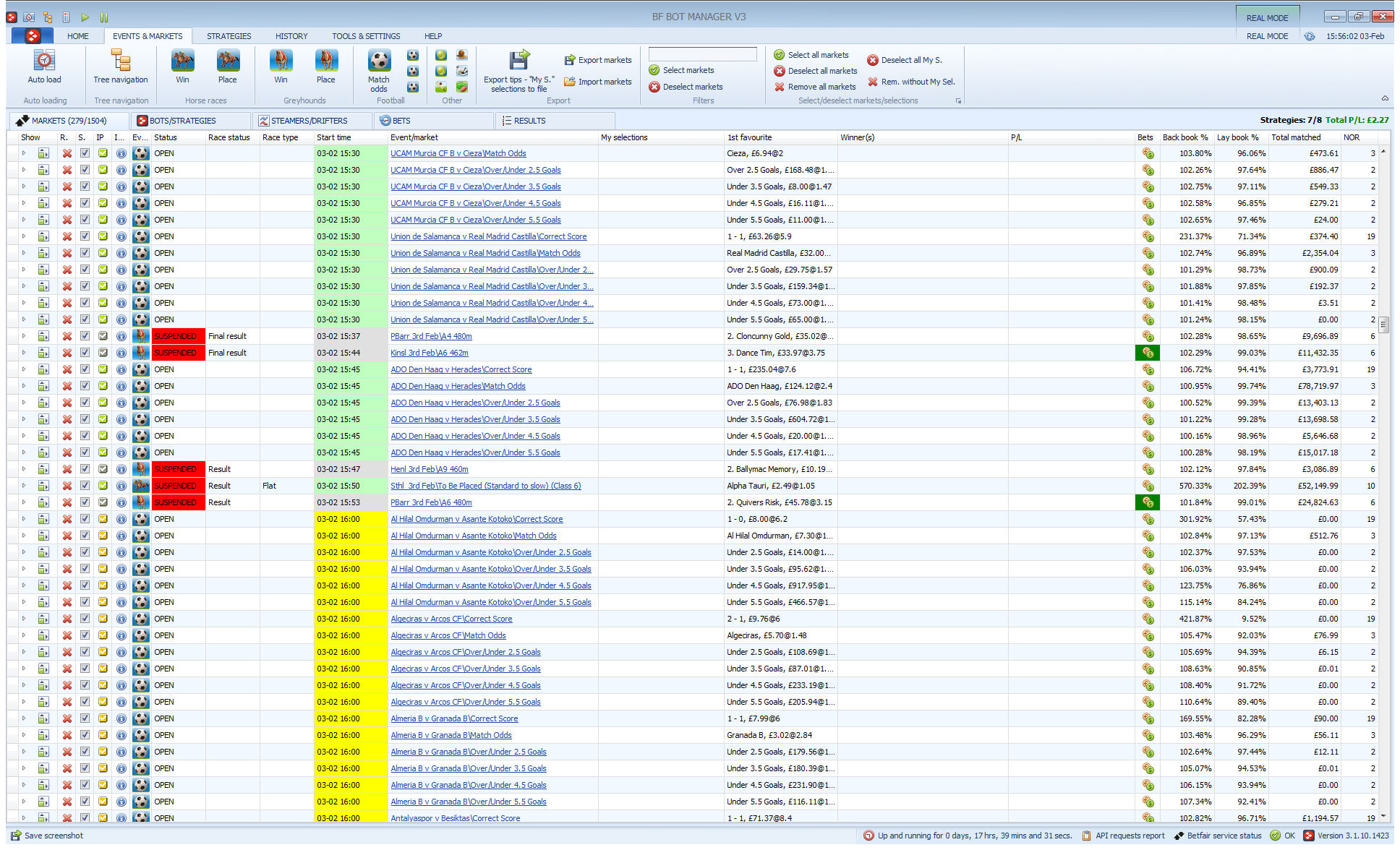Click Export tips My S. selections to file
Image resolution: width=1400 pixels, height=850 pixels.
(x=519, y=71)
